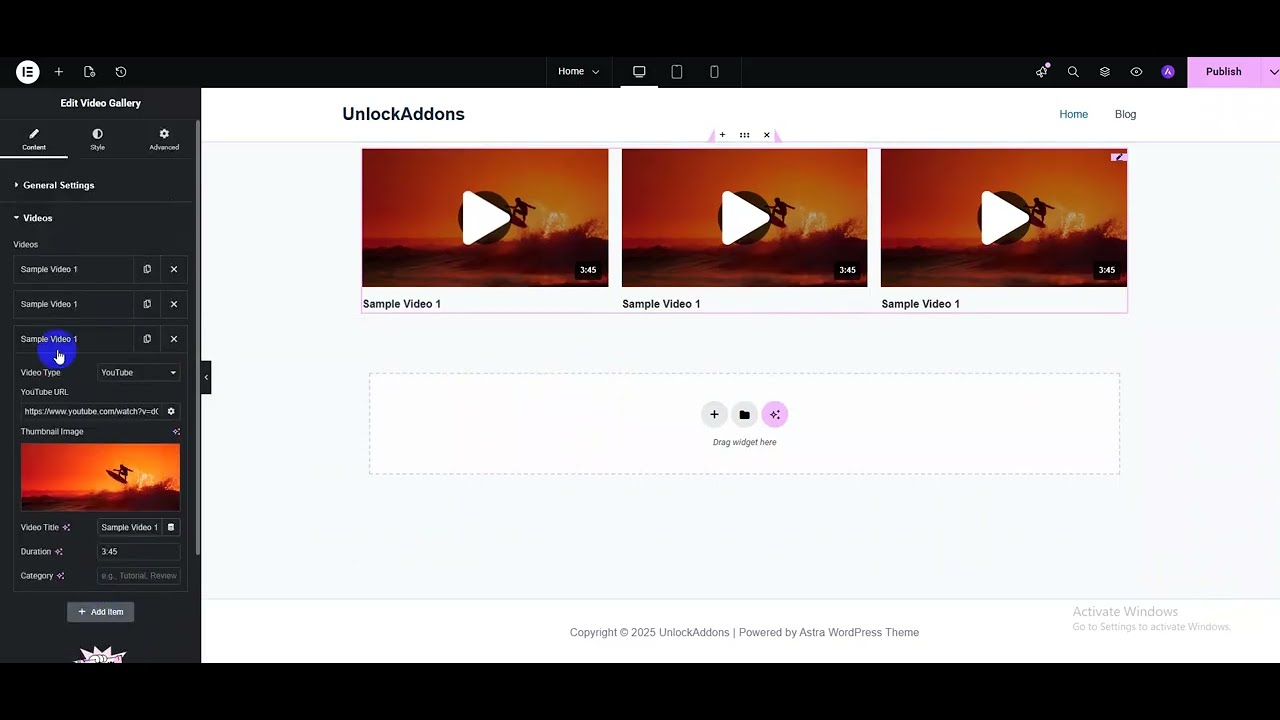The width and height of the screenshot is (1280, 720).
Task: Click the Home navigation link
Action: tap(1073, 114)
